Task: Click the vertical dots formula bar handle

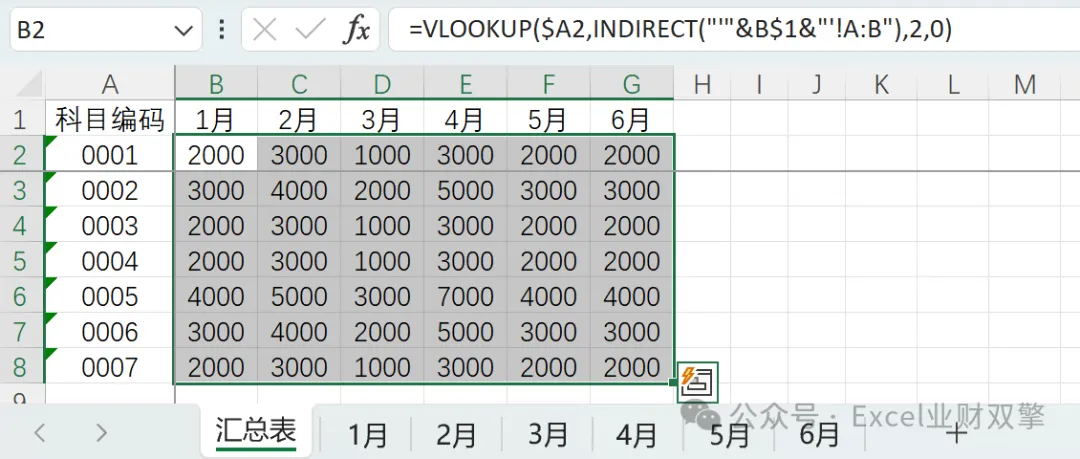Action: coord(221,30)
